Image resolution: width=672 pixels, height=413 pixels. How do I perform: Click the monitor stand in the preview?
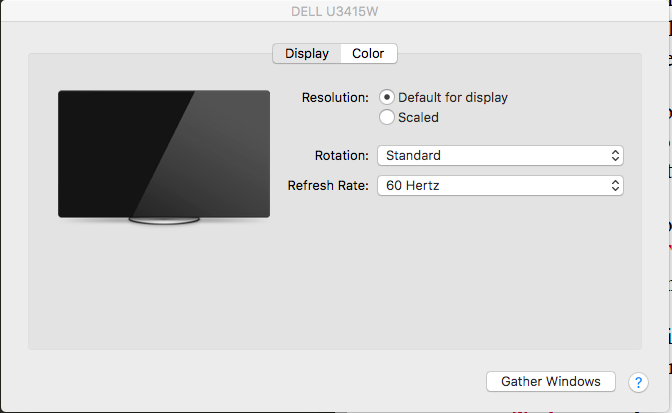click(164, 221)
